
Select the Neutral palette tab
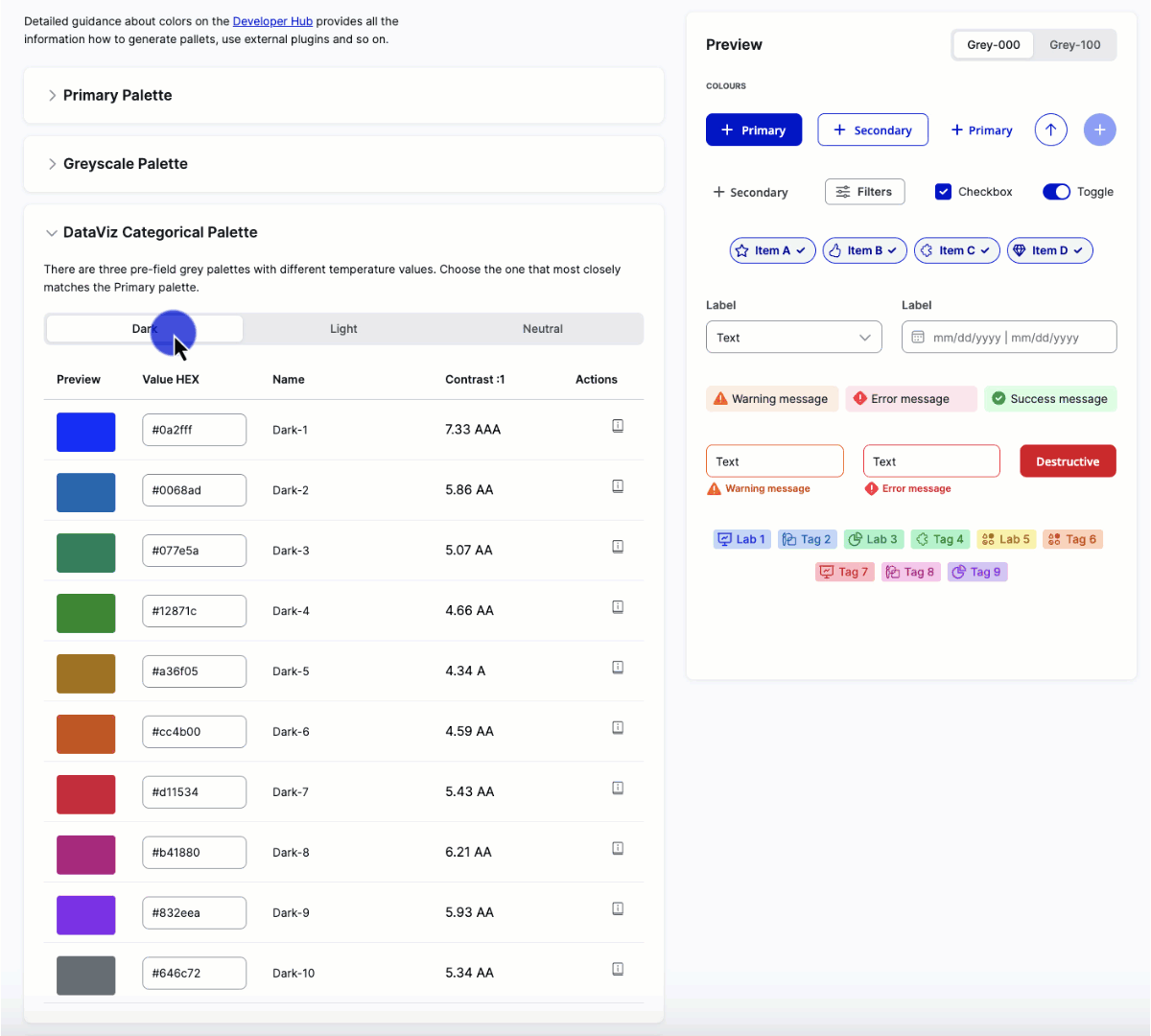click(542, 329)
